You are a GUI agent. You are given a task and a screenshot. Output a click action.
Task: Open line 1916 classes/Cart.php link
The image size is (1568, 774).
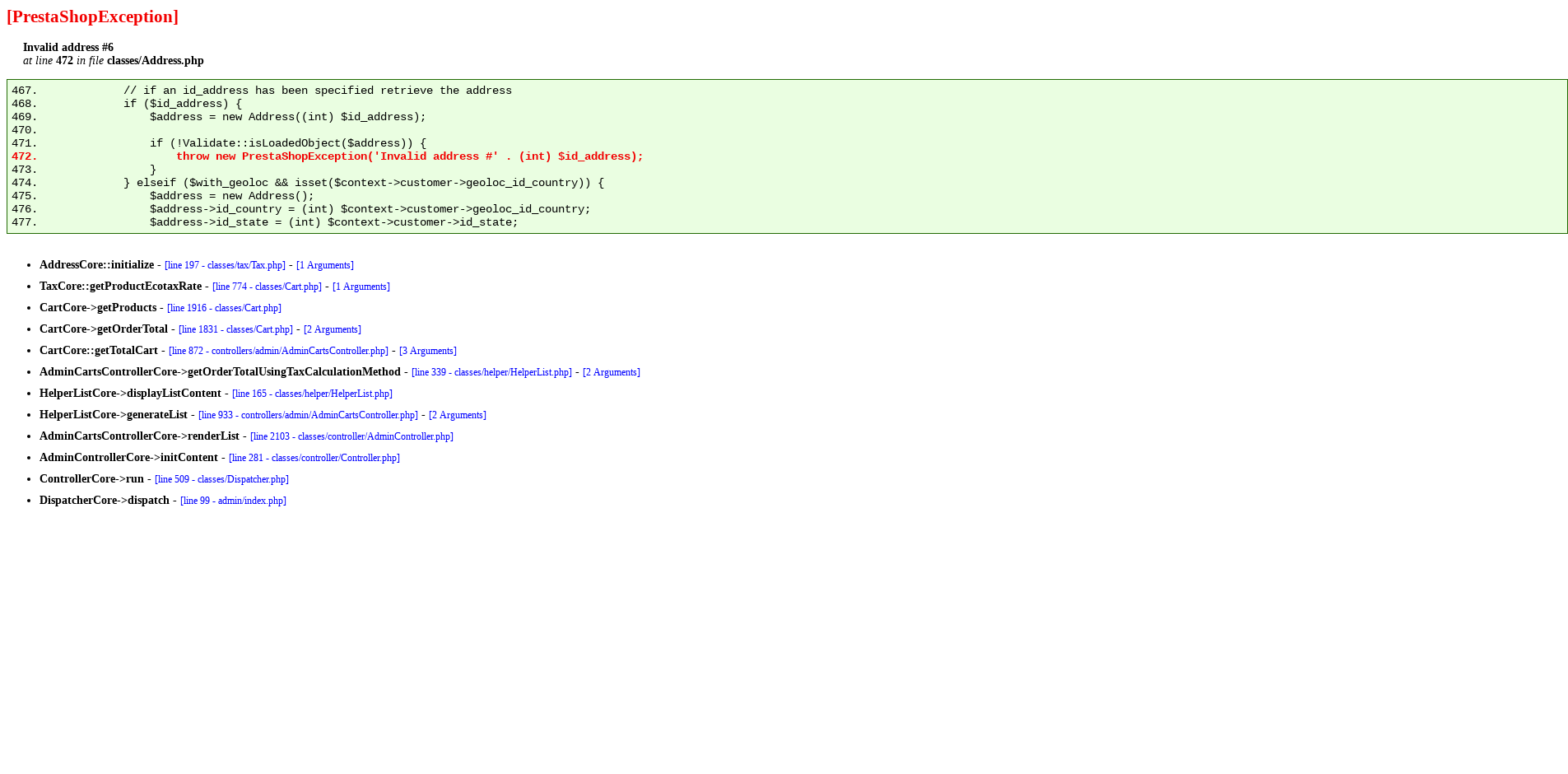pyautogui.click(x=224, y=308)
